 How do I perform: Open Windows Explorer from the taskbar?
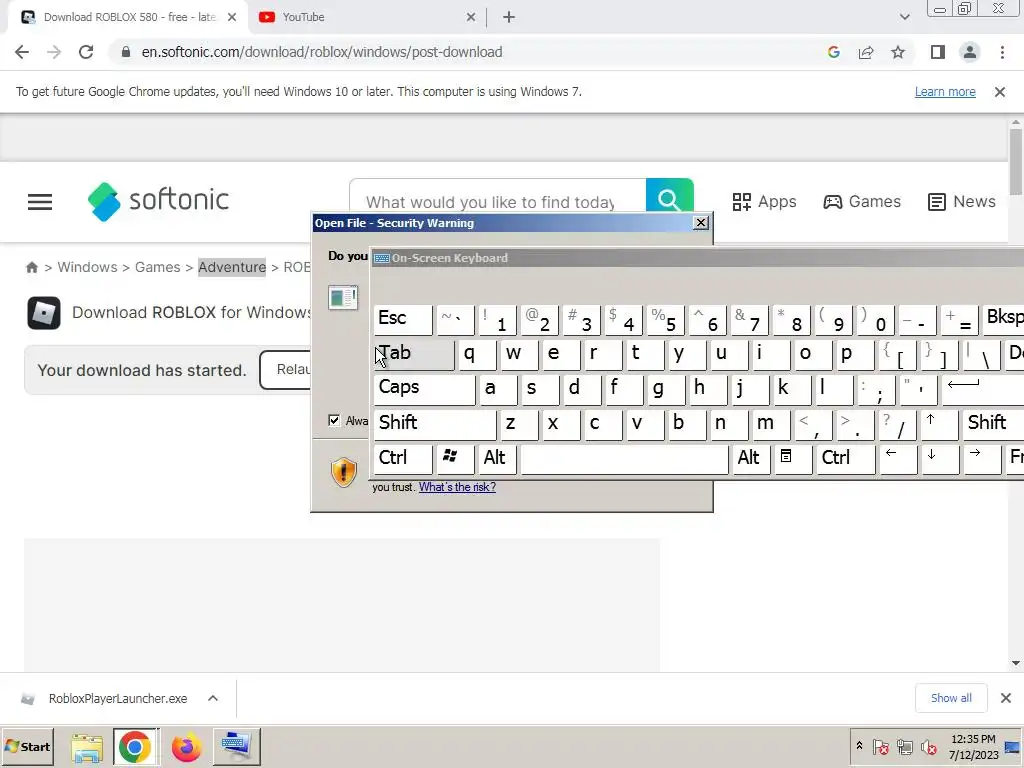coord(86,747)
